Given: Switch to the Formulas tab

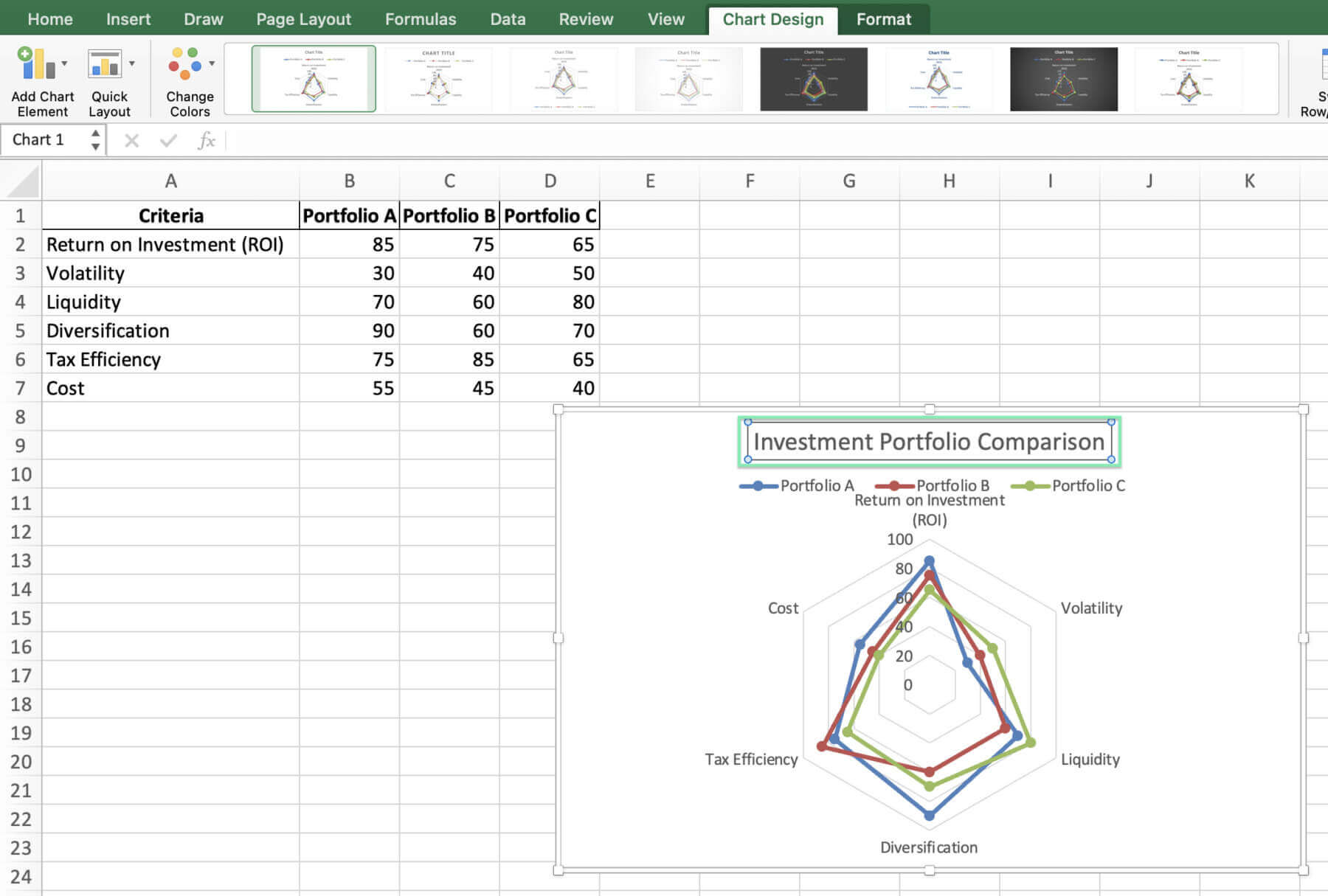Looking at the screenshot, I should point(421,19).
